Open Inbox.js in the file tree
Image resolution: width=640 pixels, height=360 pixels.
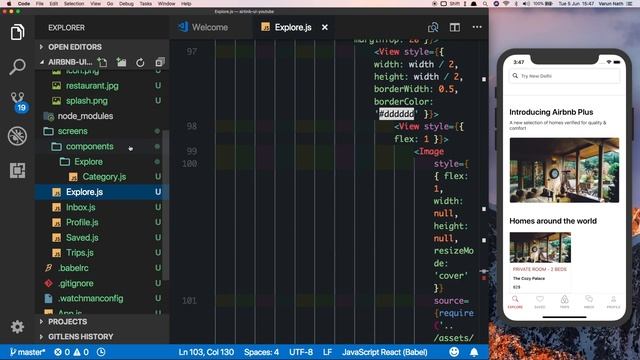80,207
